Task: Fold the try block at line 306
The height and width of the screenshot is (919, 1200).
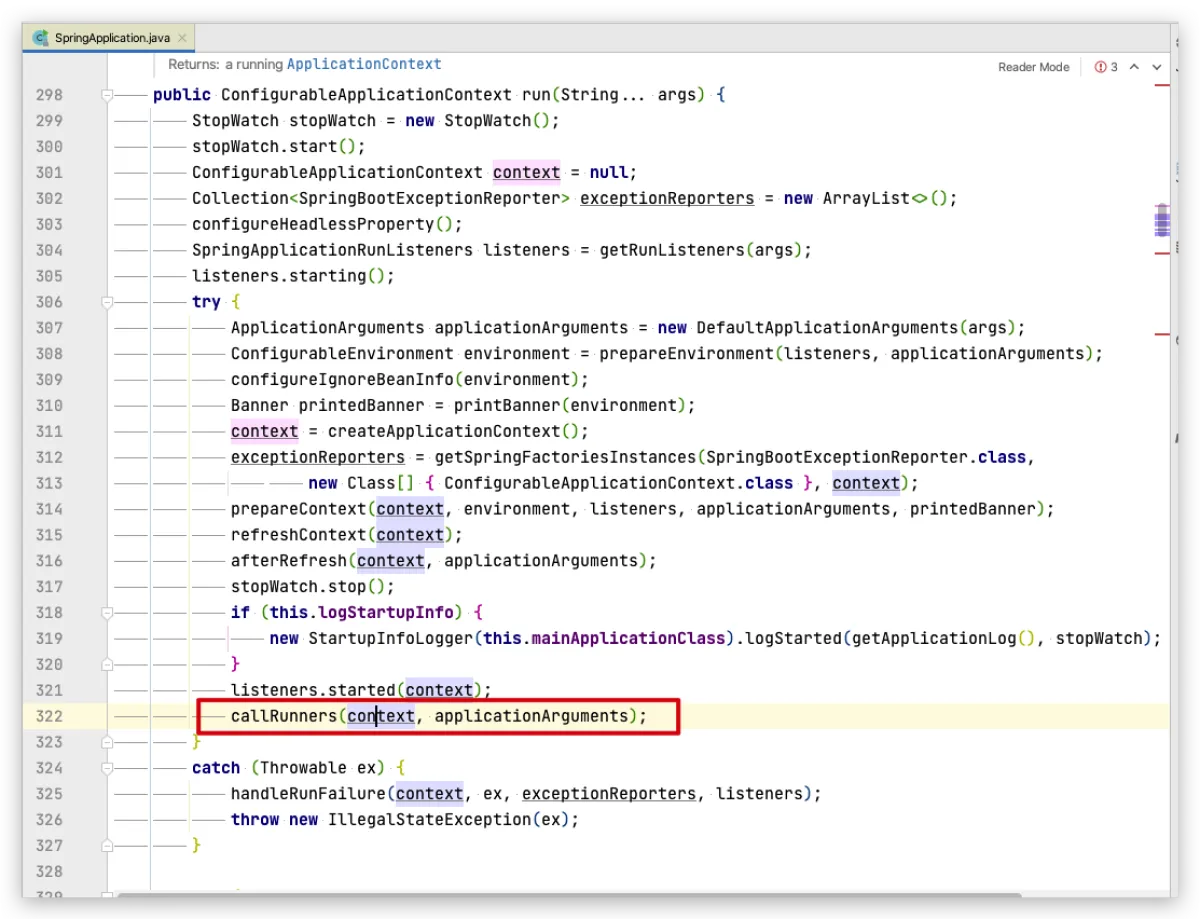Action: point(107,302)
